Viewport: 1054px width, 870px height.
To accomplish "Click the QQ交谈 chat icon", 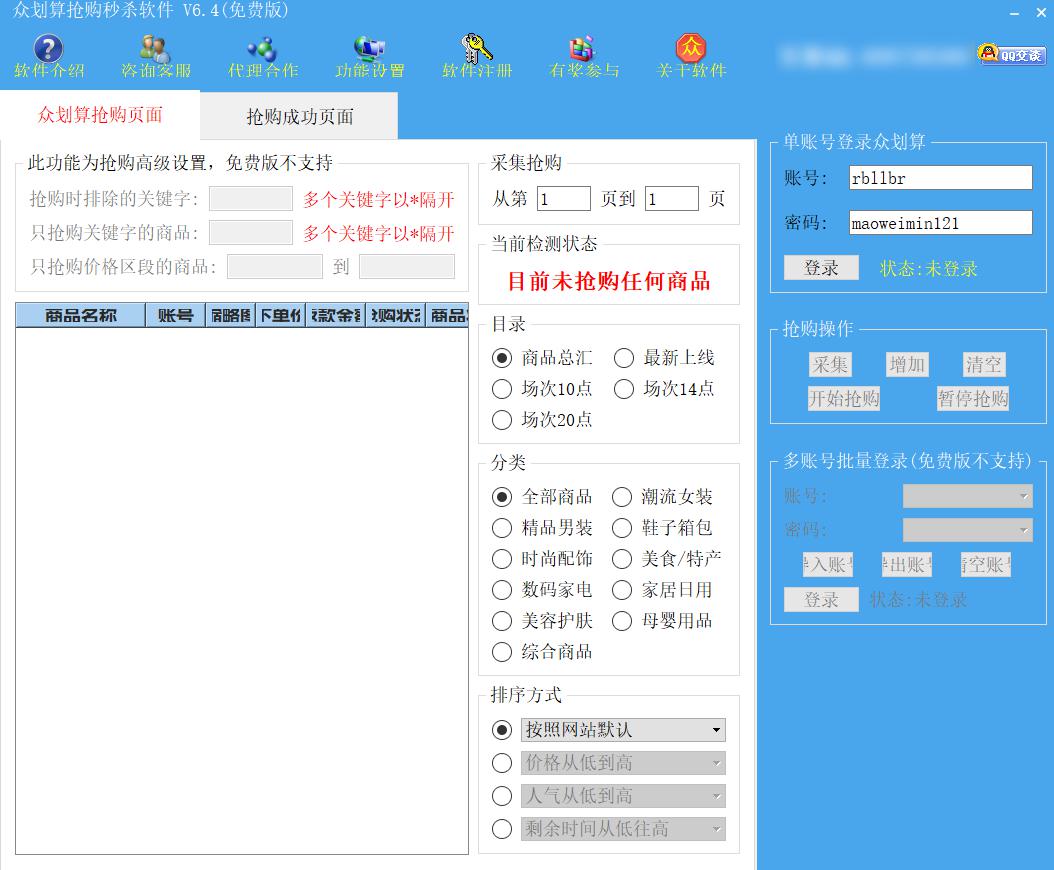I will [x=1011, y=54].
